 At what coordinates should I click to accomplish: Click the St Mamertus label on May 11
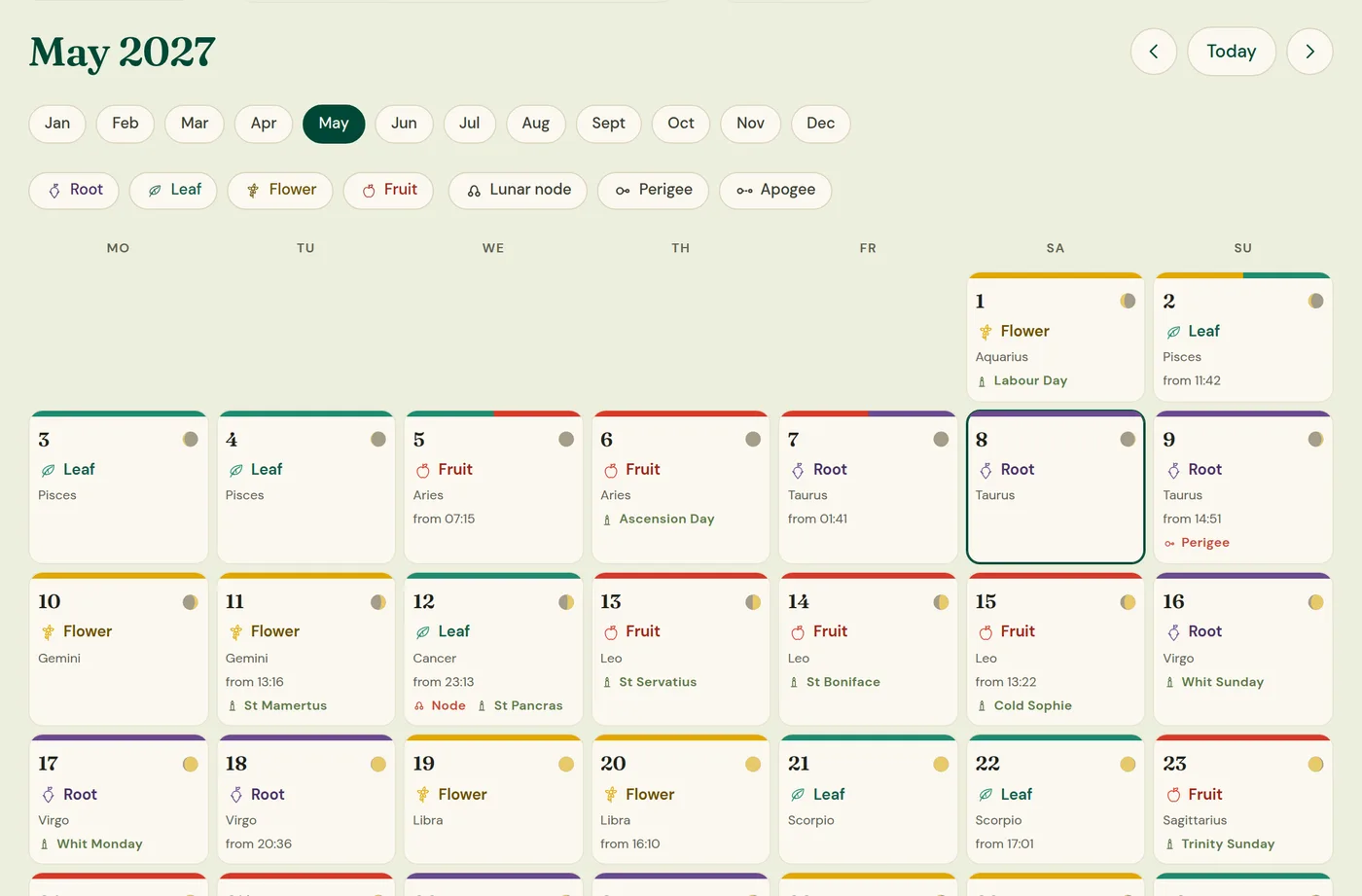click(x=285, y=706)
